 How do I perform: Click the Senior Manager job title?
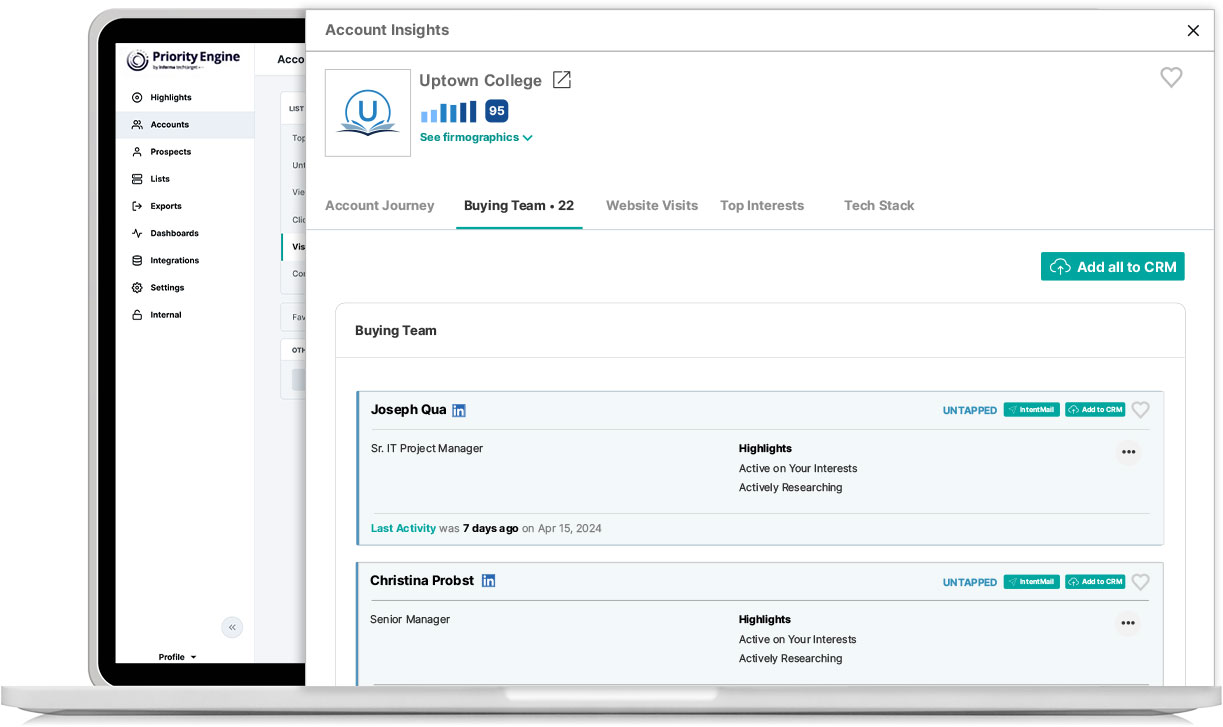click(410, 620)
